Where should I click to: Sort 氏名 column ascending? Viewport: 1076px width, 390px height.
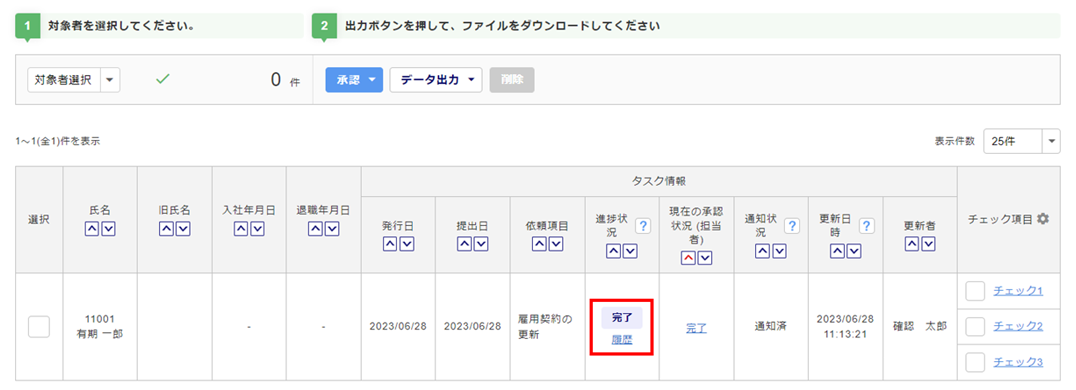pyautogui.click(x=92, y=230)
